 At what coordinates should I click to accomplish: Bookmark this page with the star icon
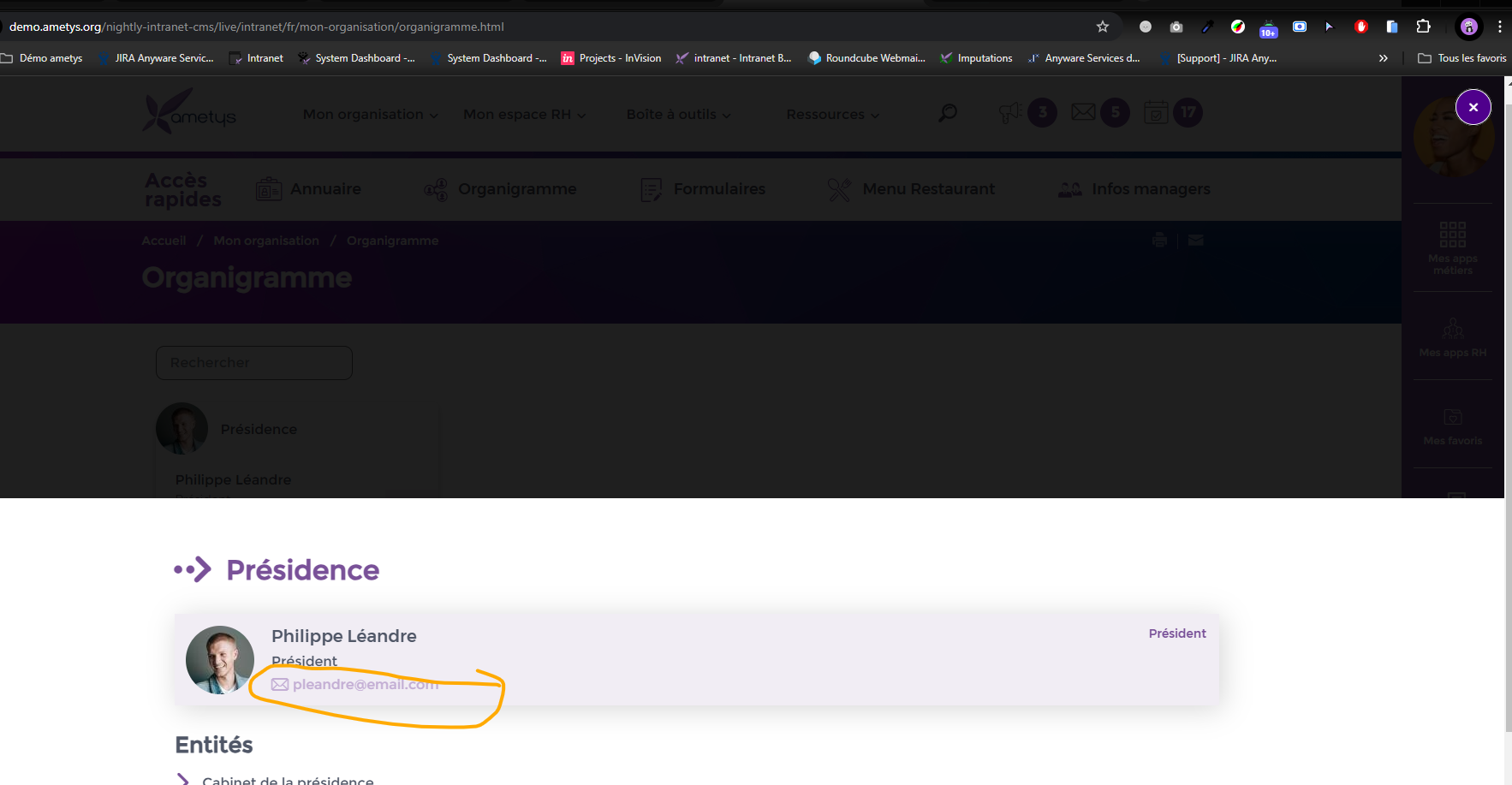tap(1103, 27)
